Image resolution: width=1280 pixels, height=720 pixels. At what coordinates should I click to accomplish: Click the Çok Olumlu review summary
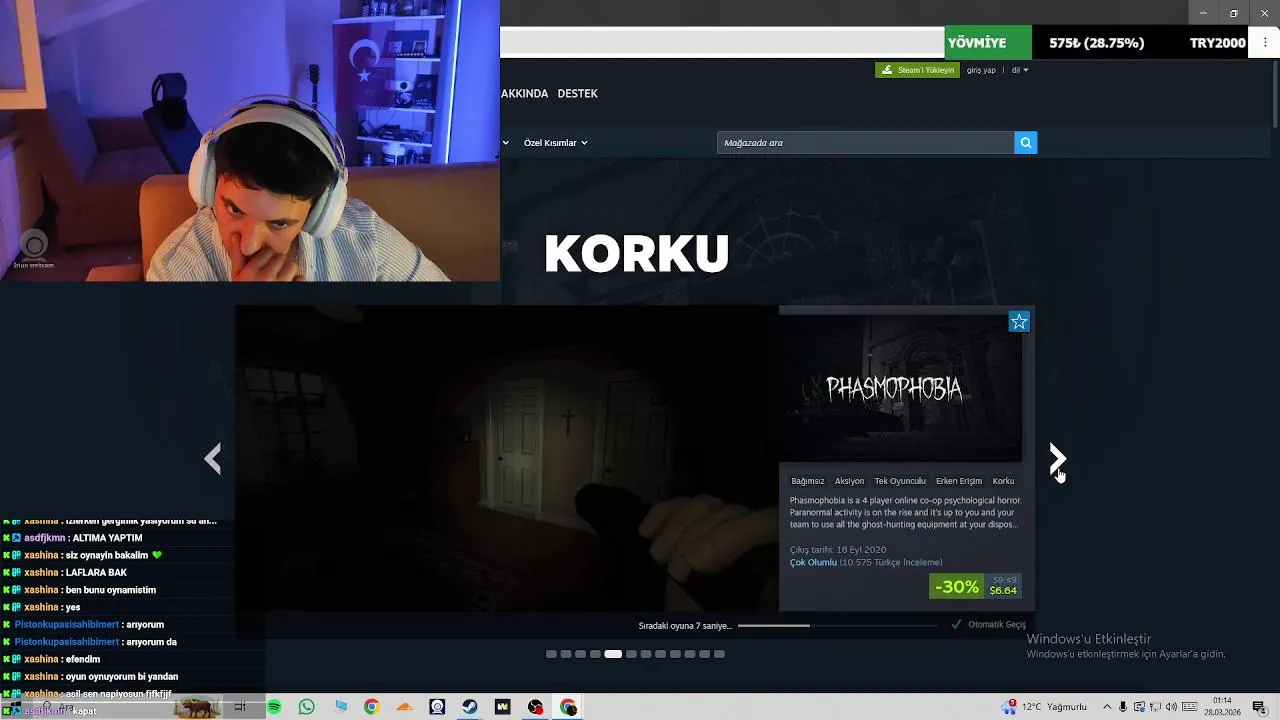[x=813, y=562]
